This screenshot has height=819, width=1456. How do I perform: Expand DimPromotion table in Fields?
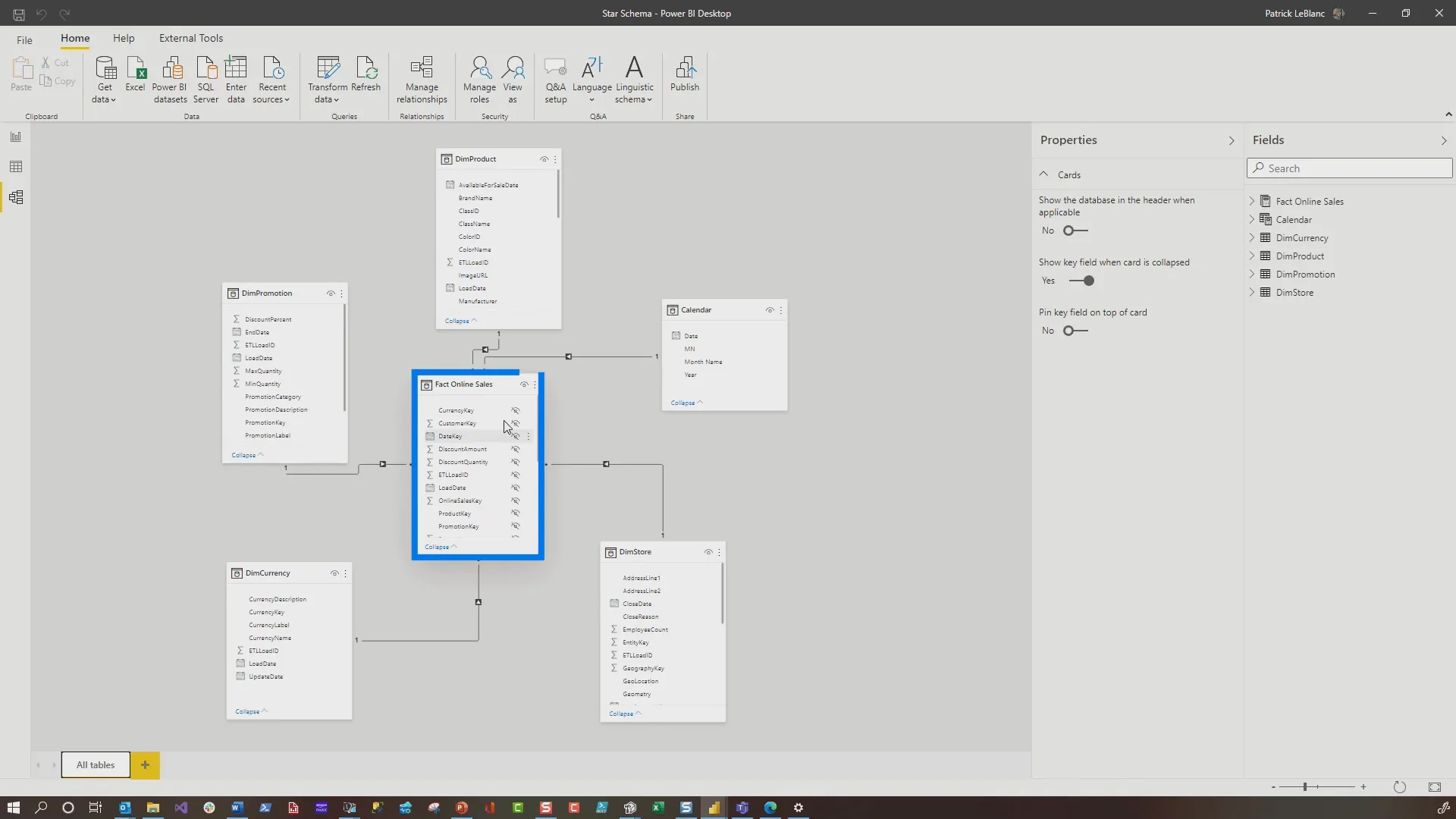[x=1252, y=274]
